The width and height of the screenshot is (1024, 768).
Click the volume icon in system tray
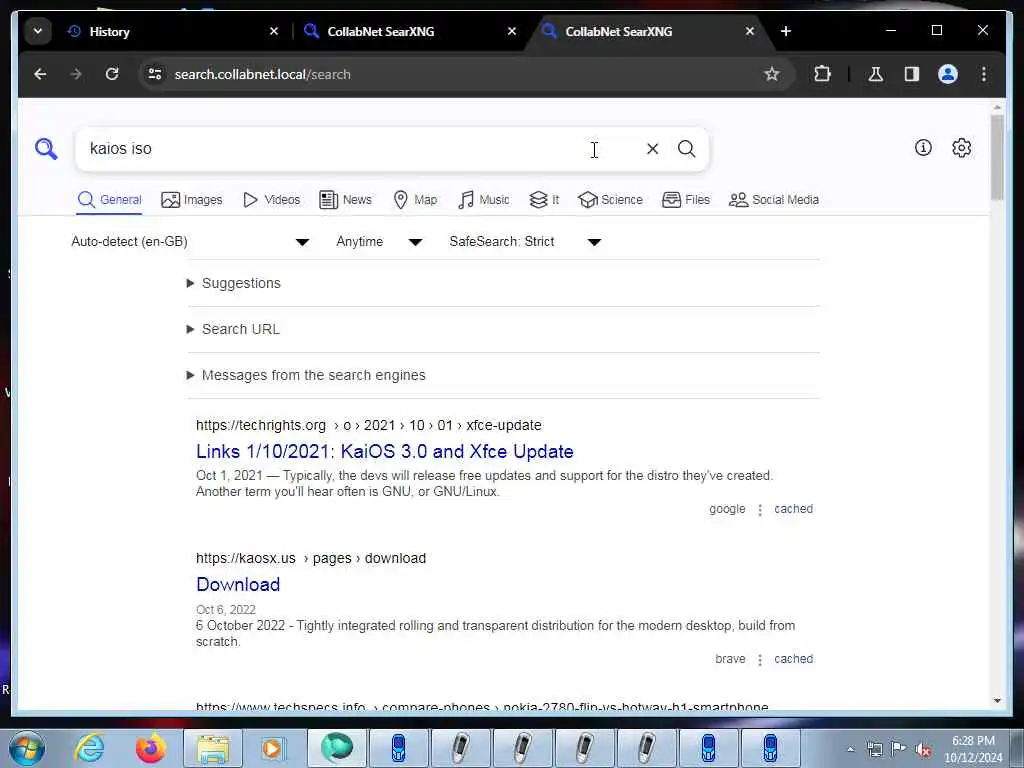tap(923, 750)
